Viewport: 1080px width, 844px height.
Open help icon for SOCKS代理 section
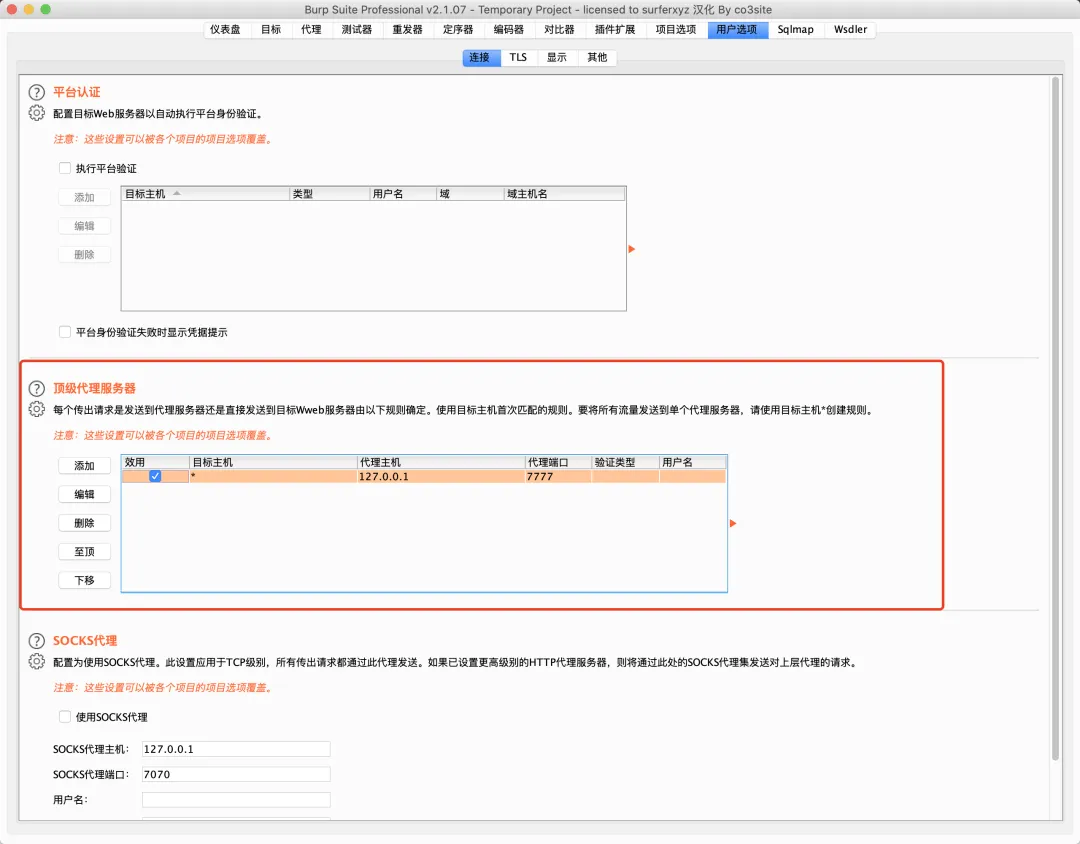[x=37, y=641]
